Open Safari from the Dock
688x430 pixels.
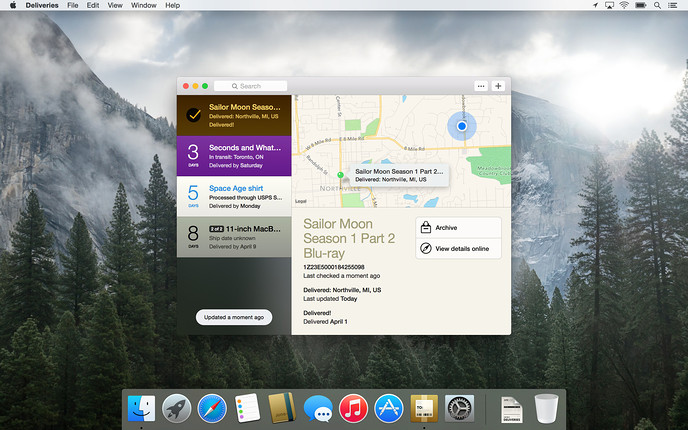click(212, 408)
